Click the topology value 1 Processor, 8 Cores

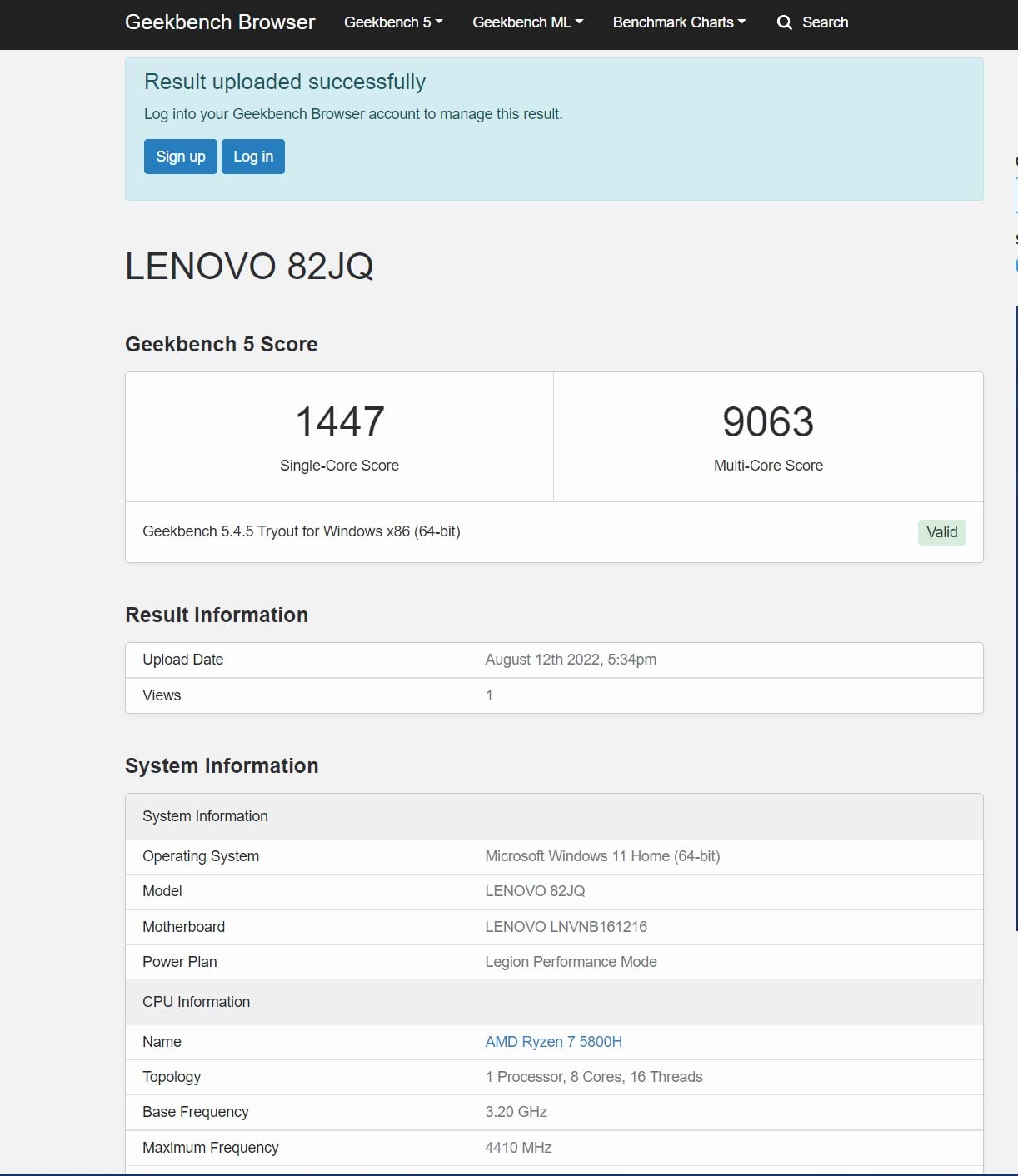[x=594, y=1077]
